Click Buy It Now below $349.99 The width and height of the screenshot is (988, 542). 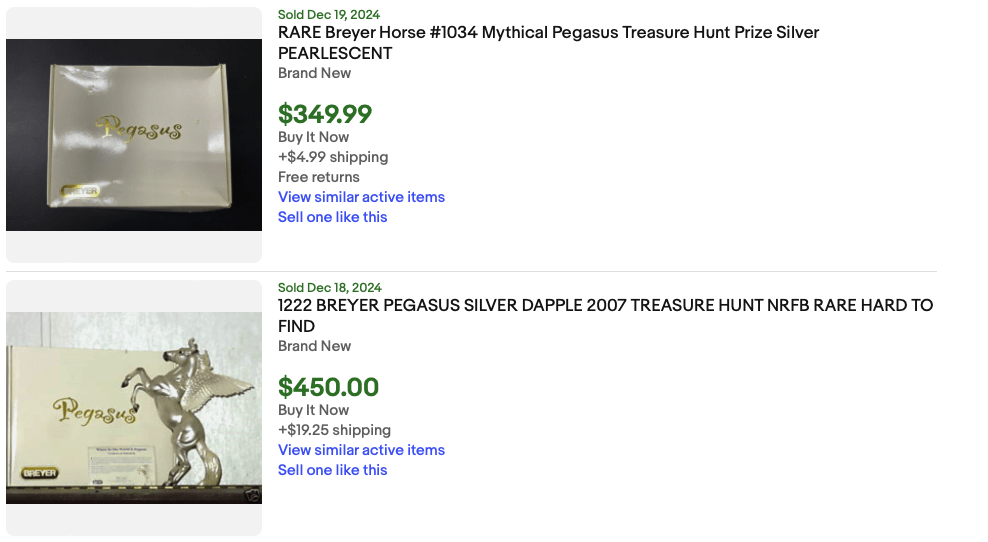point(313,137)
